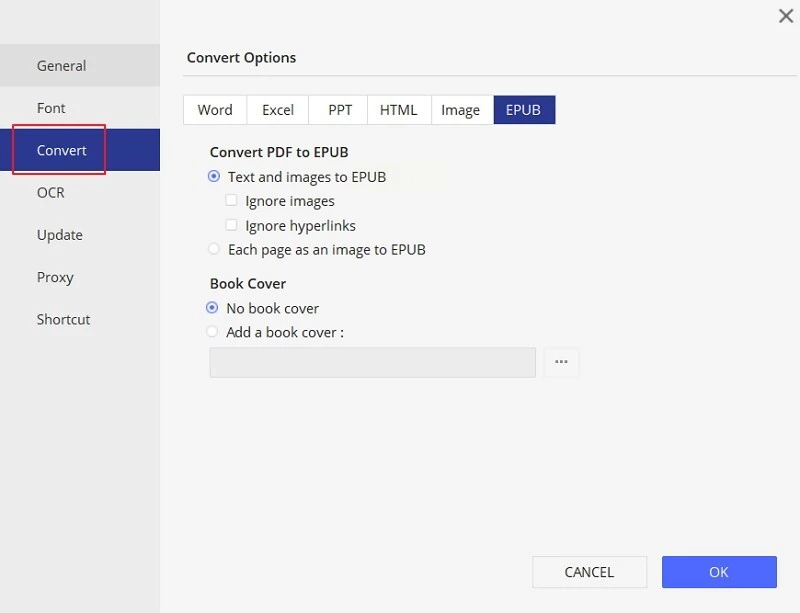Choose 'Each page as an image to EPUB'
Image resolution: width=800 pixels, height=613 pixels.
(214, 249)
